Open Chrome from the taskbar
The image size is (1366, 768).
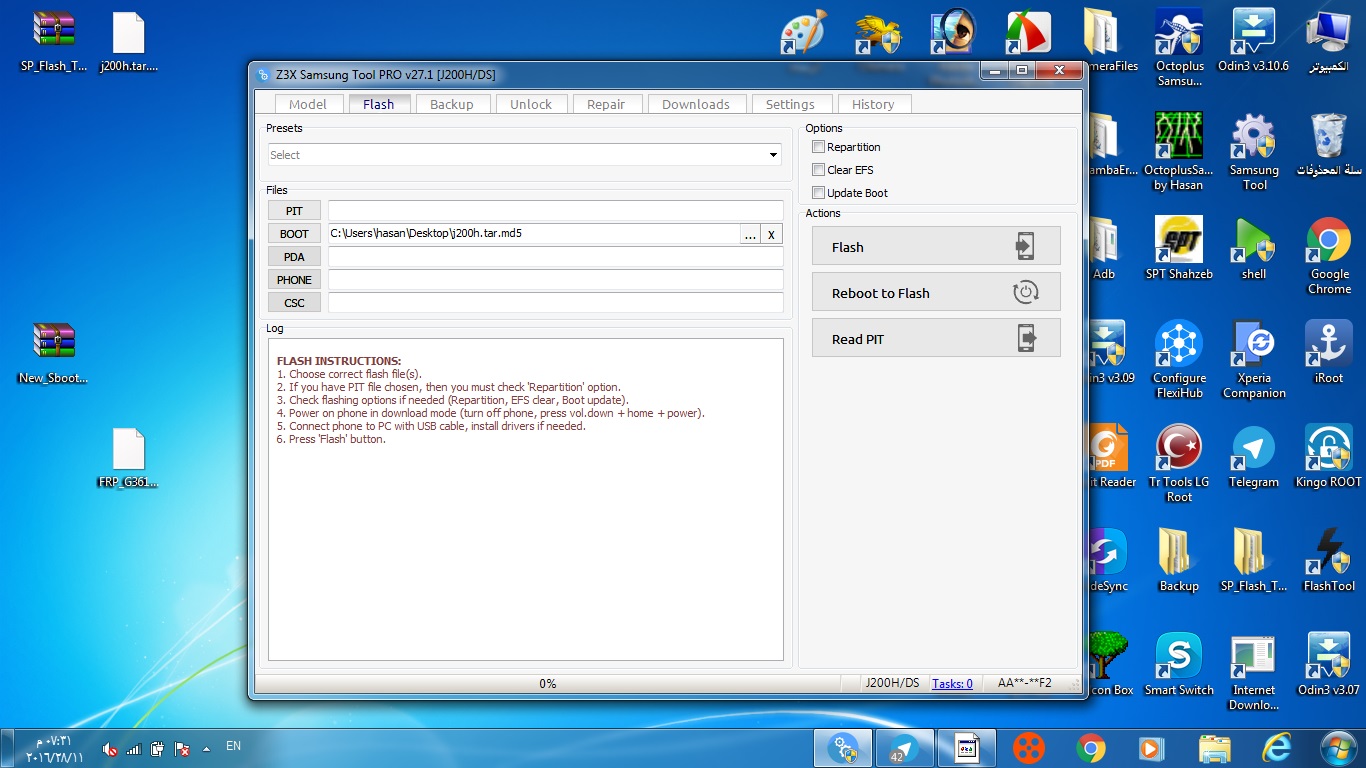pos(1091,748)
